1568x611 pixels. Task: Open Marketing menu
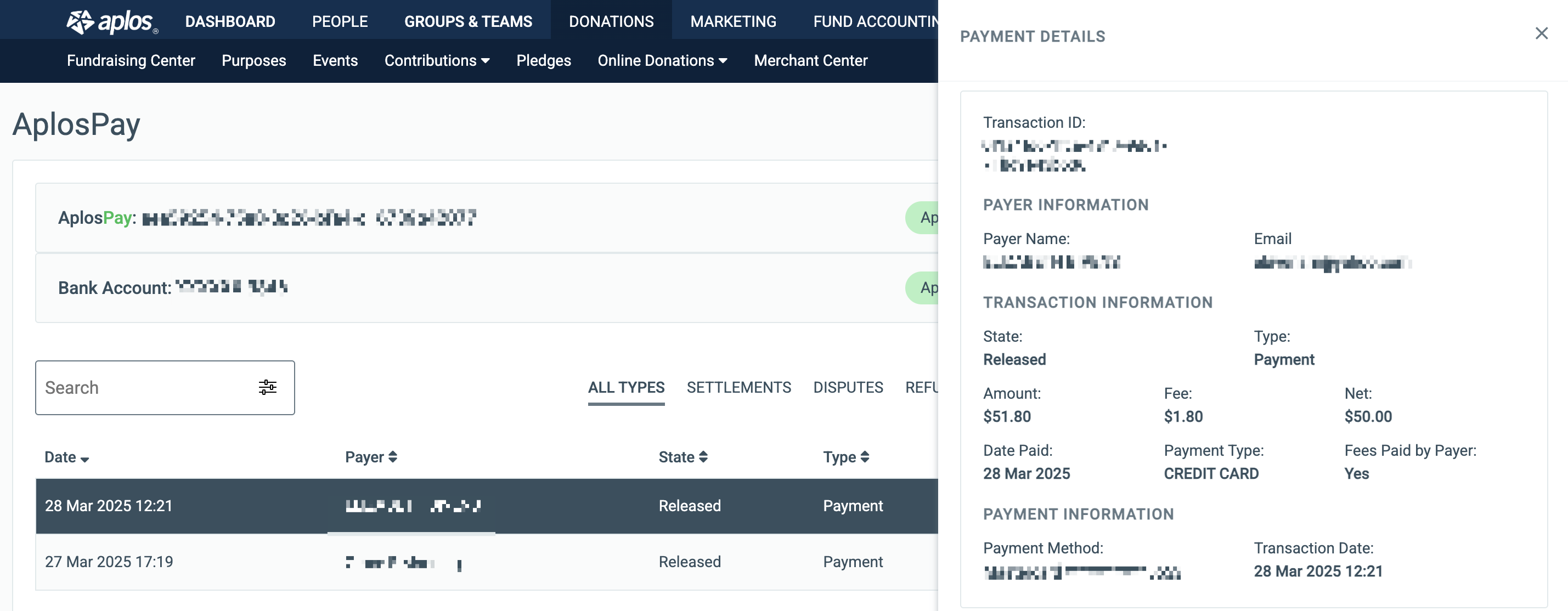733,21
